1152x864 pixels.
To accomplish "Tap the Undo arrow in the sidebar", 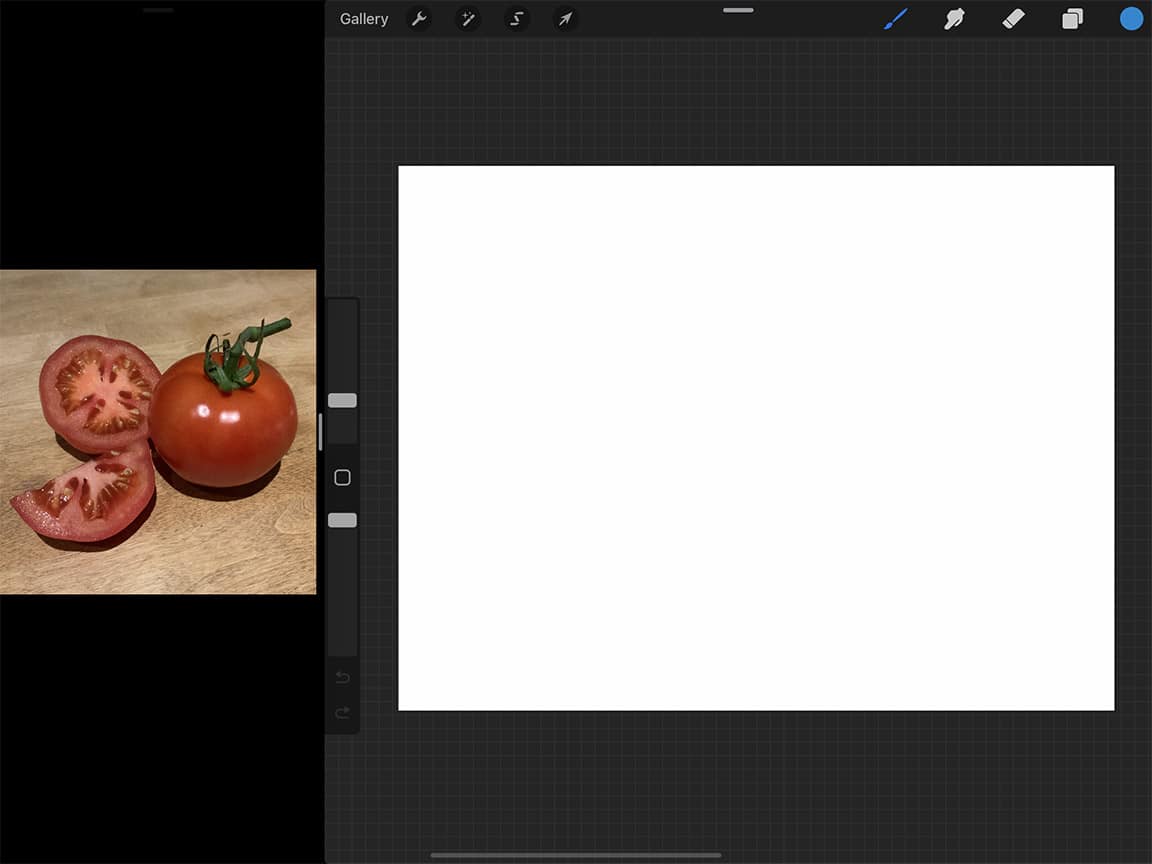I will point(342,677).
